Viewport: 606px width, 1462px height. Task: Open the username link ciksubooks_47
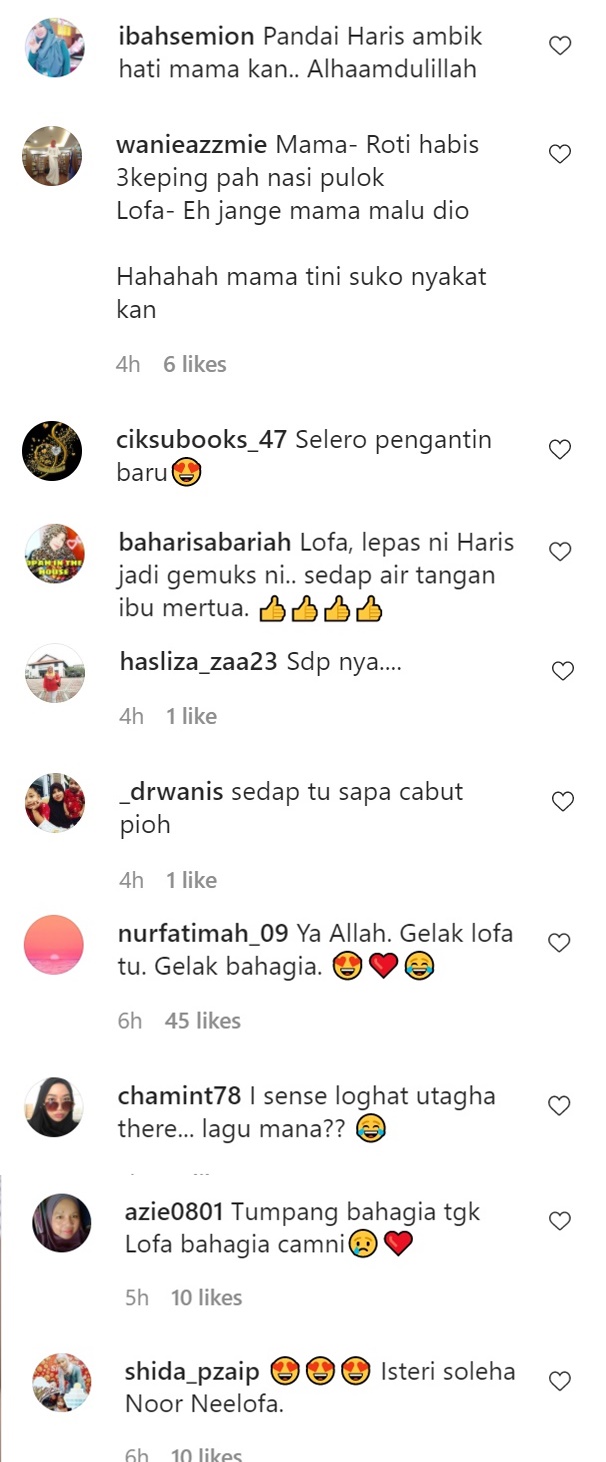(203, 440)
